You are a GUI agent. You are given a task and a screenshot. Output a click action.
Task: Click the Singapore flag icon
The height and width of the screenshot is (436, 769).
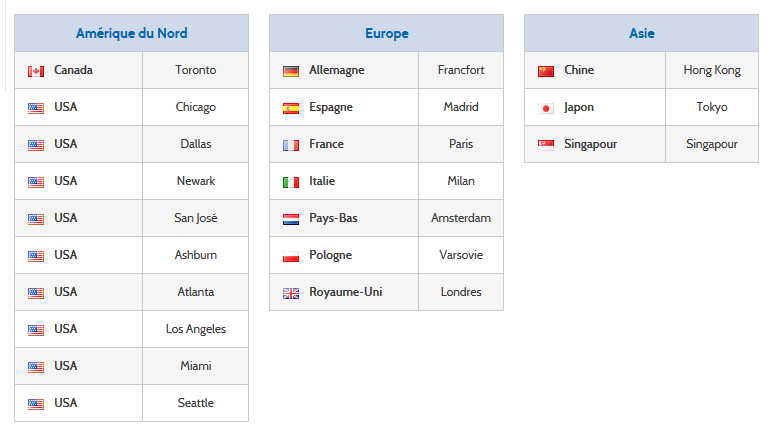click(x=546, y=145)
